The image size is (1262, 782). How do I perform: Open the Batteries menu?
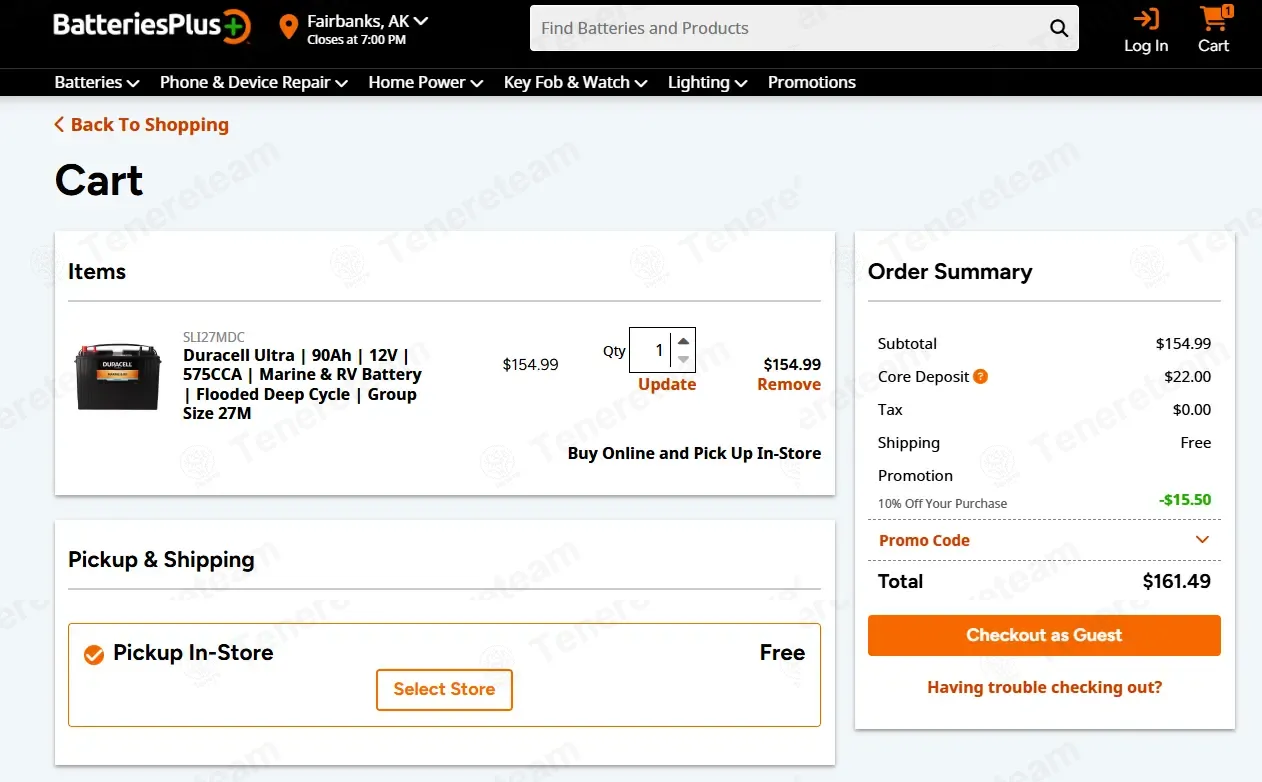click(97, 82)
